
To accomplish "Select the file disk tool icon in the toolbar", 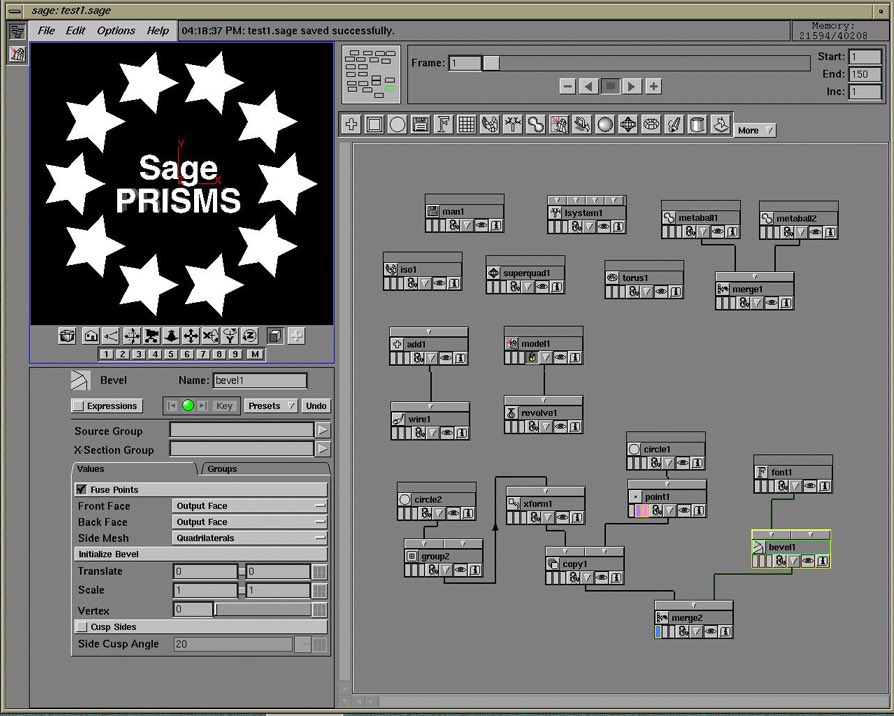I will [x=421, y=124].
